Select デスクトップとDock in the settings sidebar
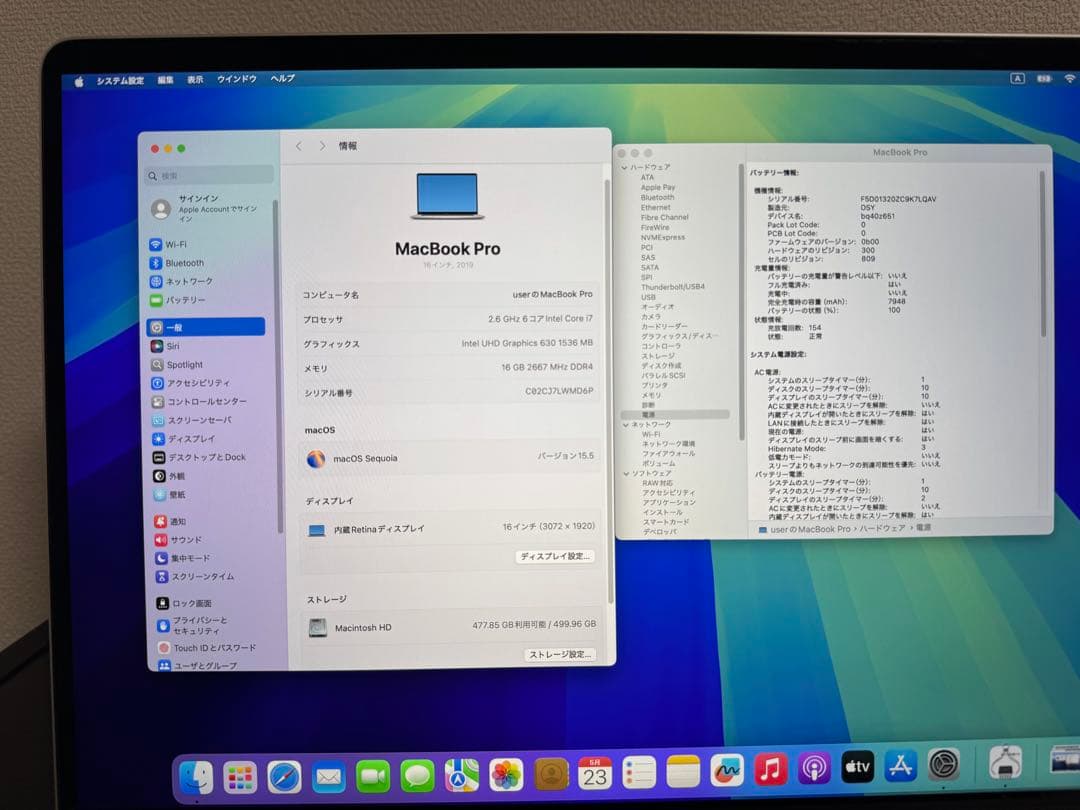 [x=199, y=457]
